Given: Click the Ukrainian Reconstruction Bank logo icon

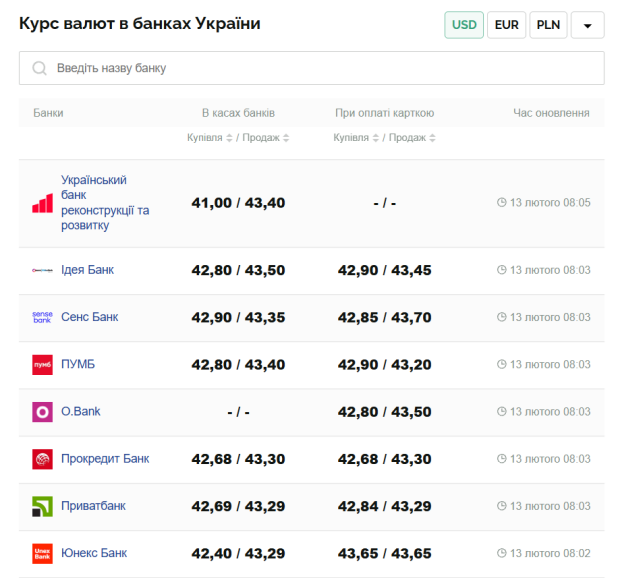Looking at the screenshot, I should pos(42,203).
